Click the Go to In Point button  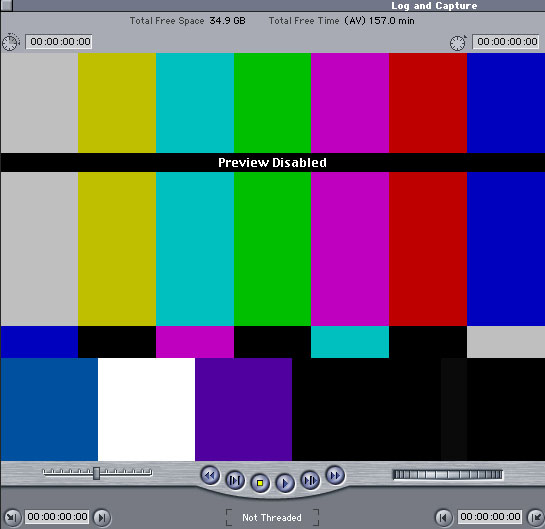(x=102, y=518)
